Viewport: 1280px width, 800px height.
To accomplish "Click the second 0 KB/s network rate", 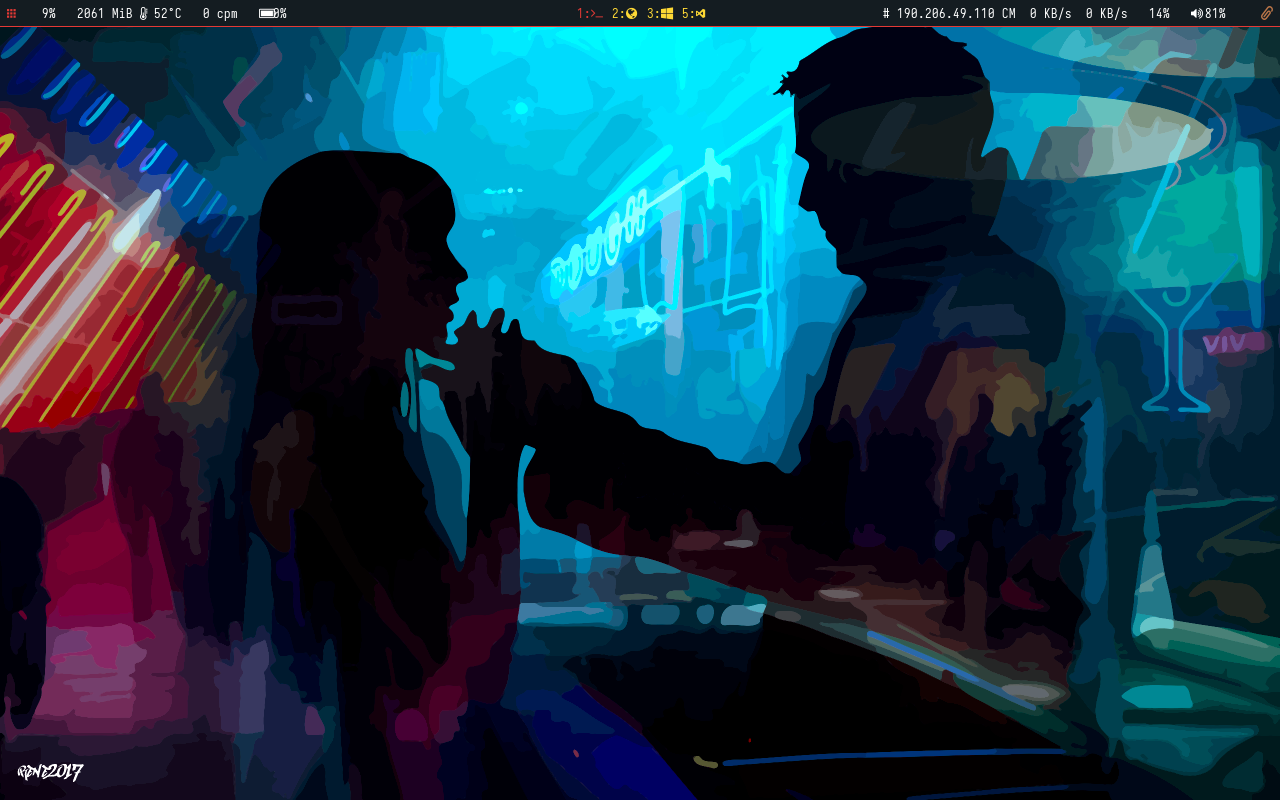I will click(x=1107, y=13).
